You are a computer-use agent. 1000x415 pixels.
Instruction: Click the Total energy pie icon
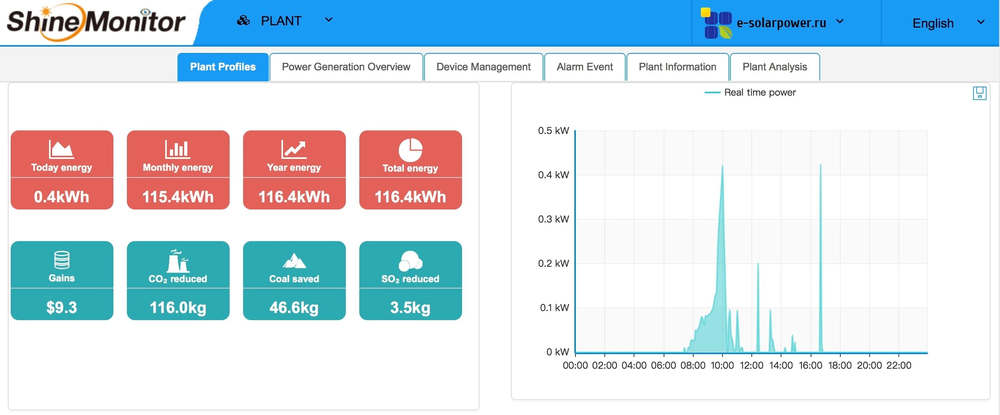point(410,149)
